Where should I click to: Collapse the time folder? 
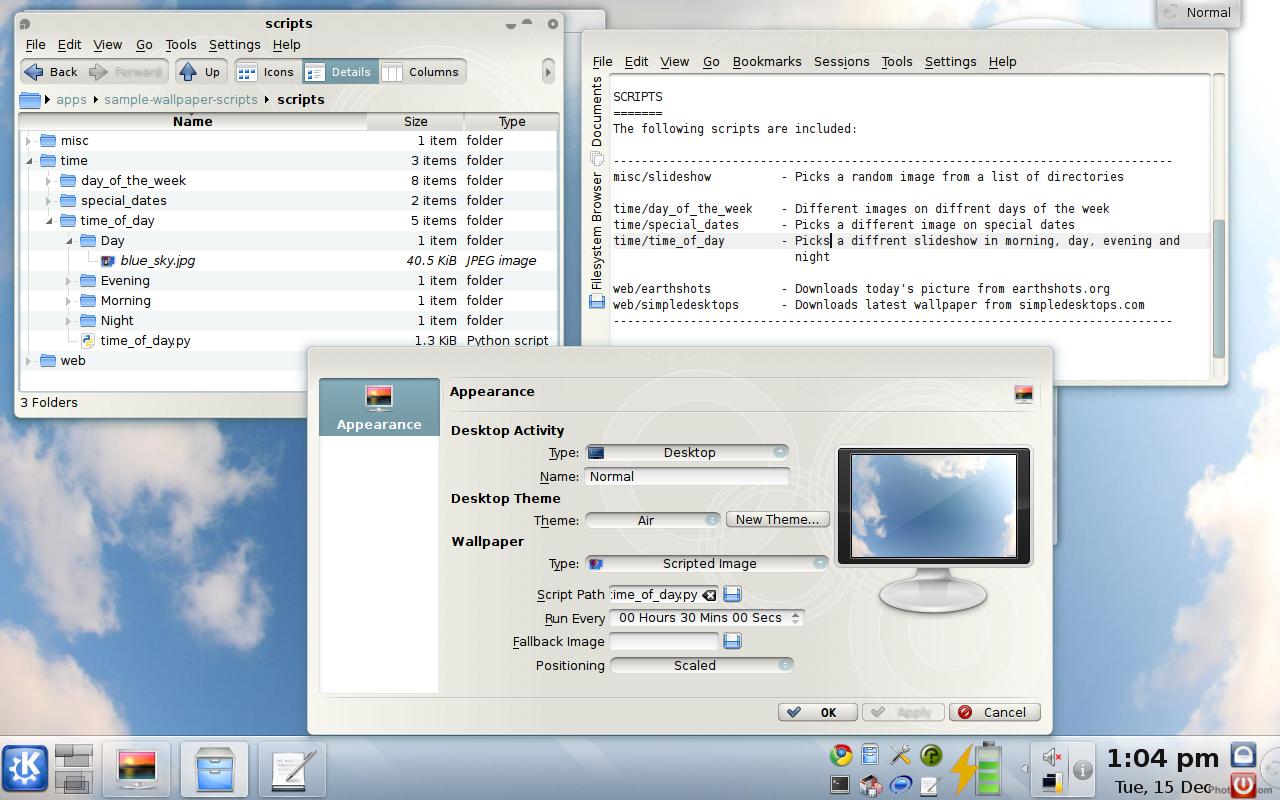29,161
